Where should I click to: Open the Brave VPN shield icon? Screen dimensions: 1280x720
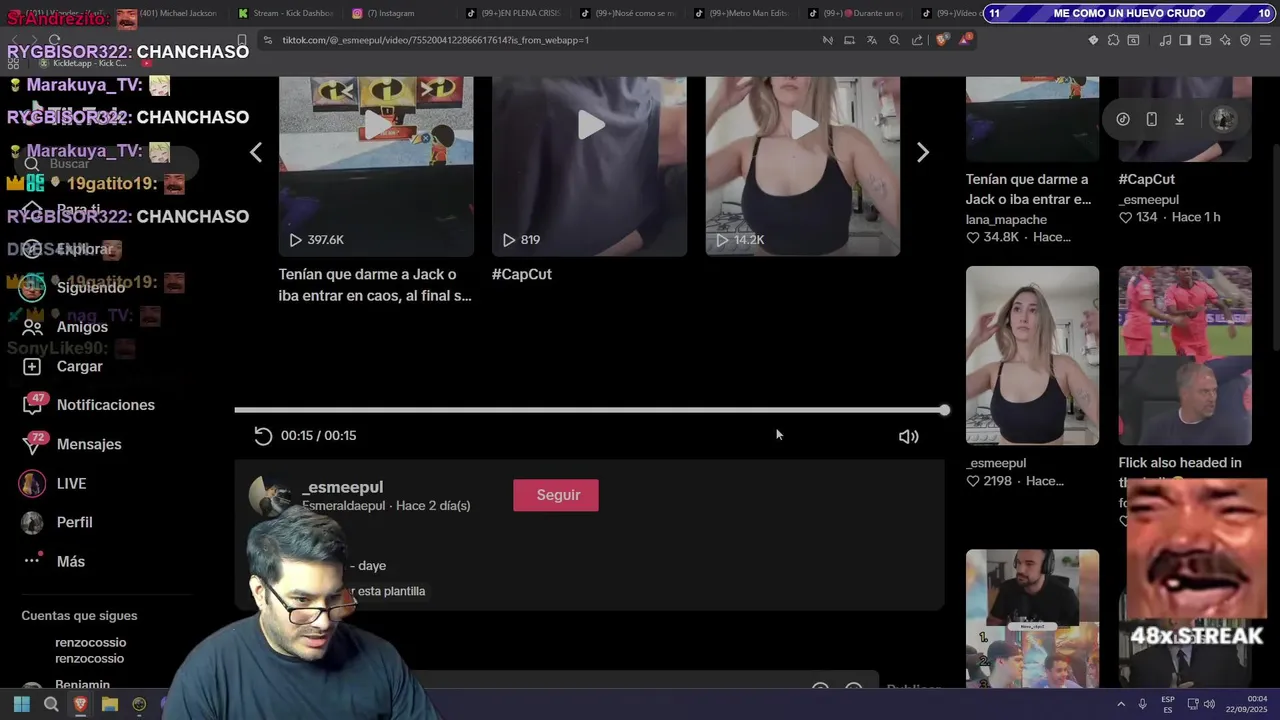pyautogui.click(x=1245, y=40)
